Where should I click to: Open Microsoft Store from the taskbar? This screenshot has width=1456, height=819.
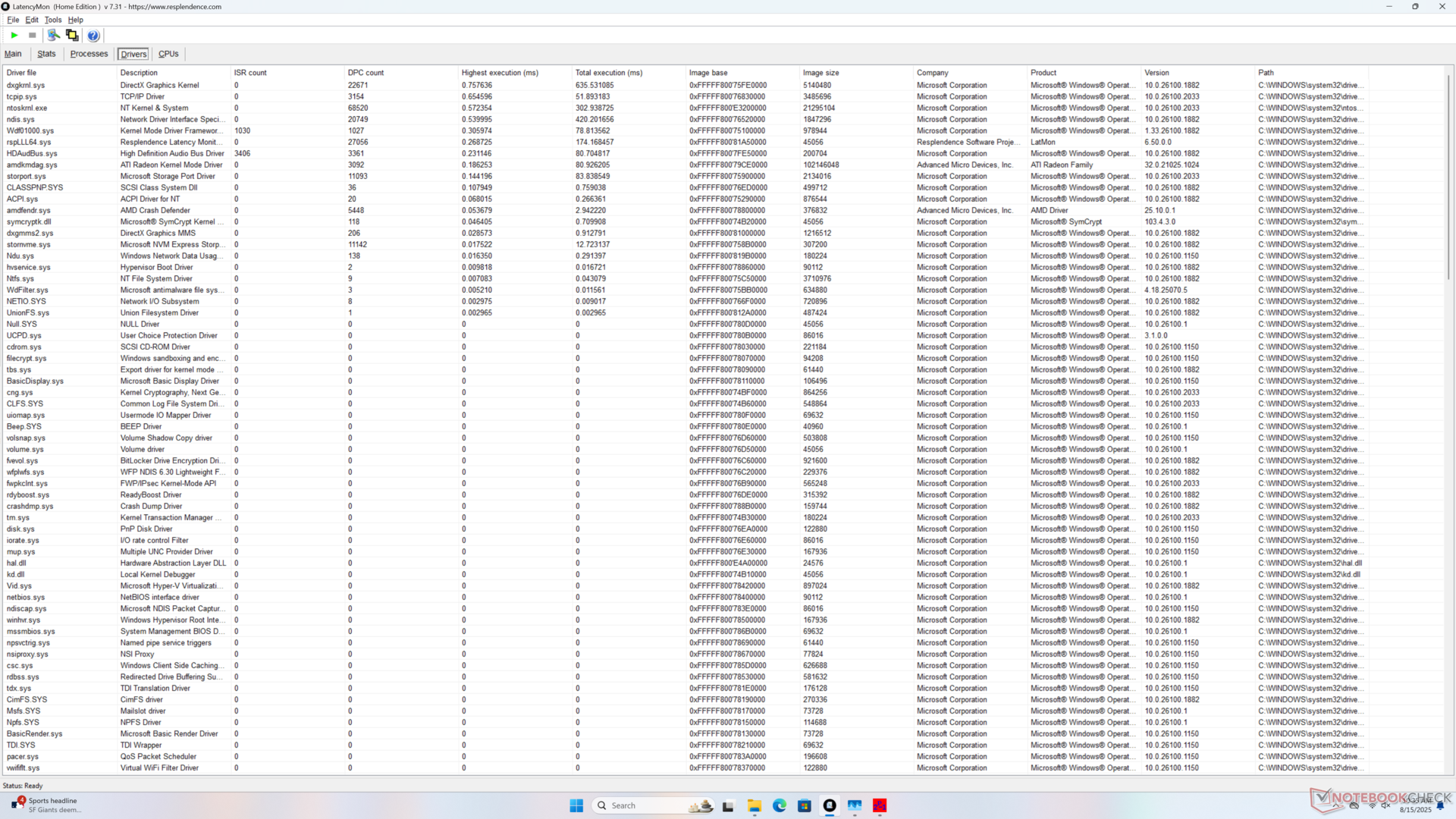[x=805, y=805]
